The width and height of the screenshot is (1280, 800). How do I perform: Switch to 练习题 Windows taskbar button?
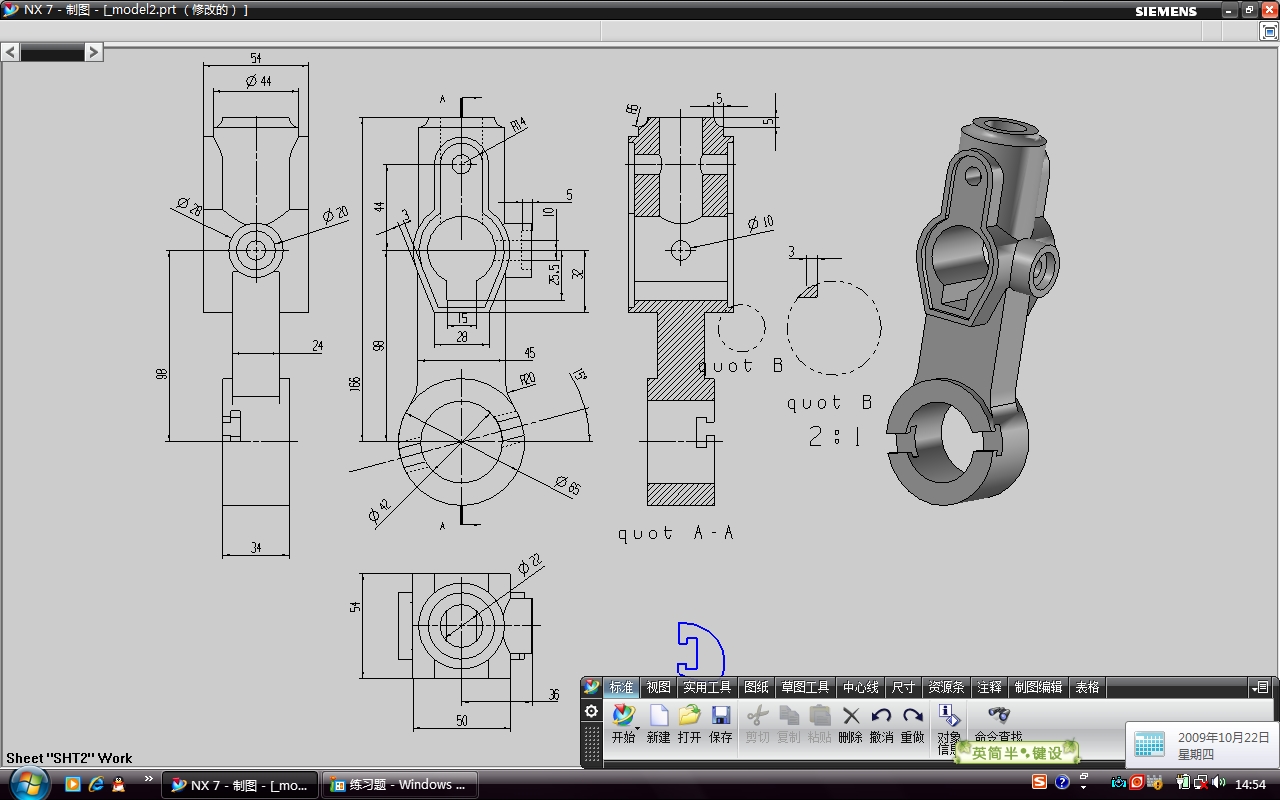[400, 785]
